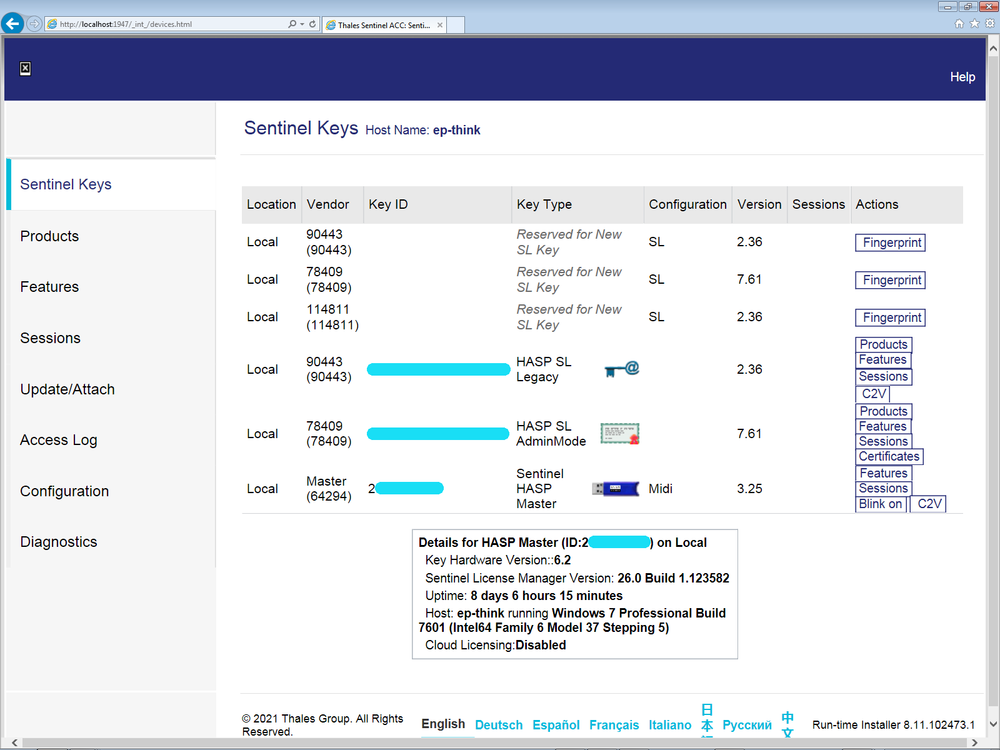
Task: Click the HASP SL AdminMode certificate icon
Action: pos(620,433)
